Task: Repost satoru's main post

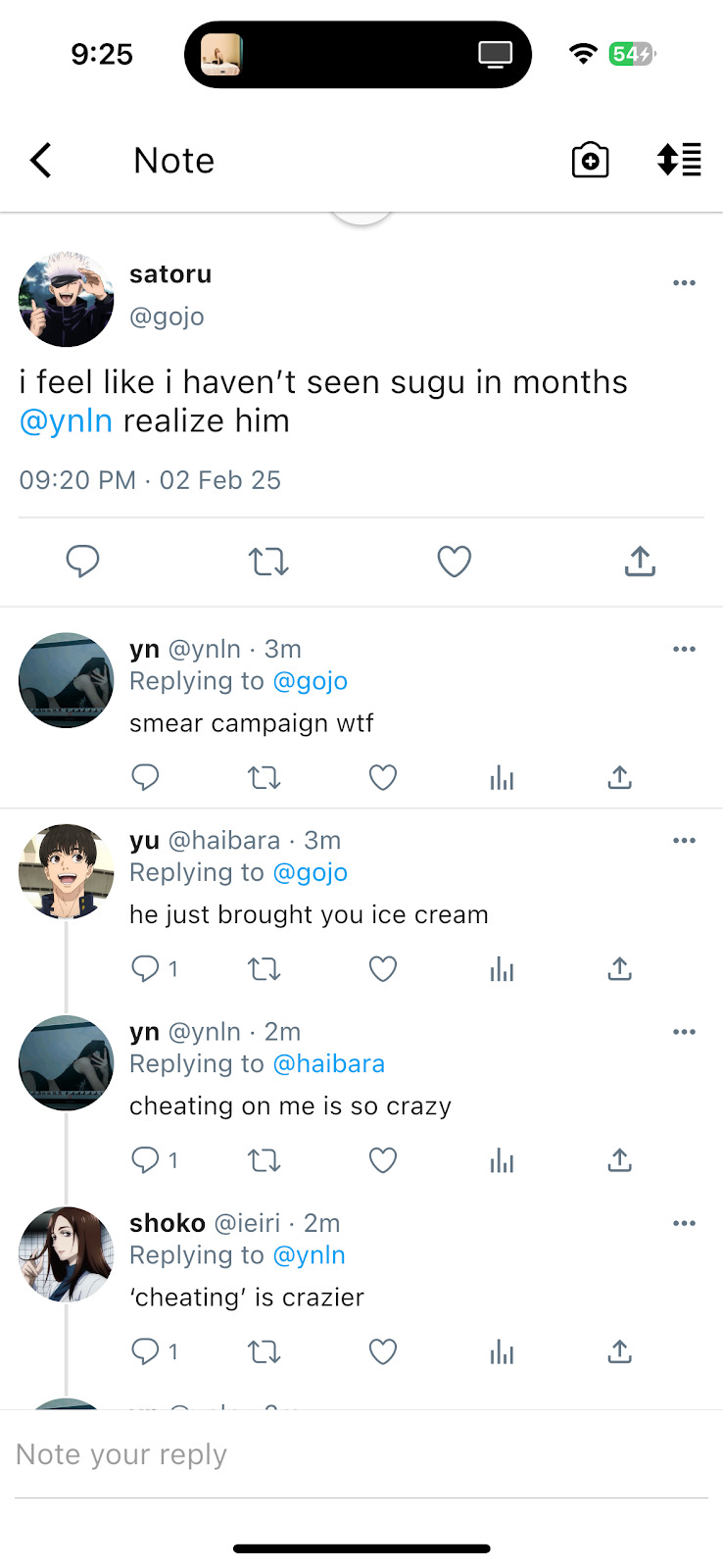Action: (x=267, y=562)
